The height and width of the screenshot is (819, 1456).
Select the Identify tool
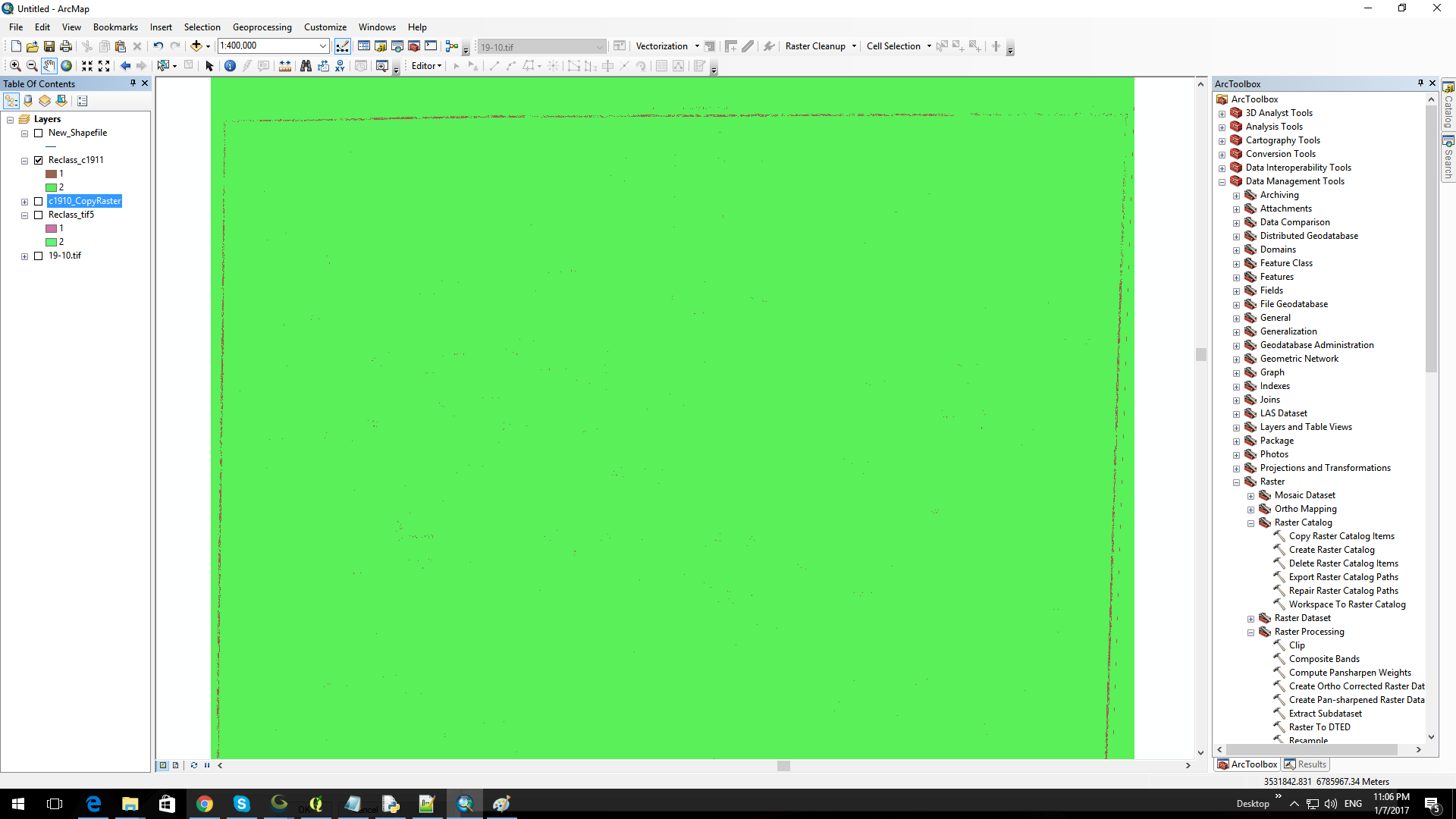(x=230, y=66)
